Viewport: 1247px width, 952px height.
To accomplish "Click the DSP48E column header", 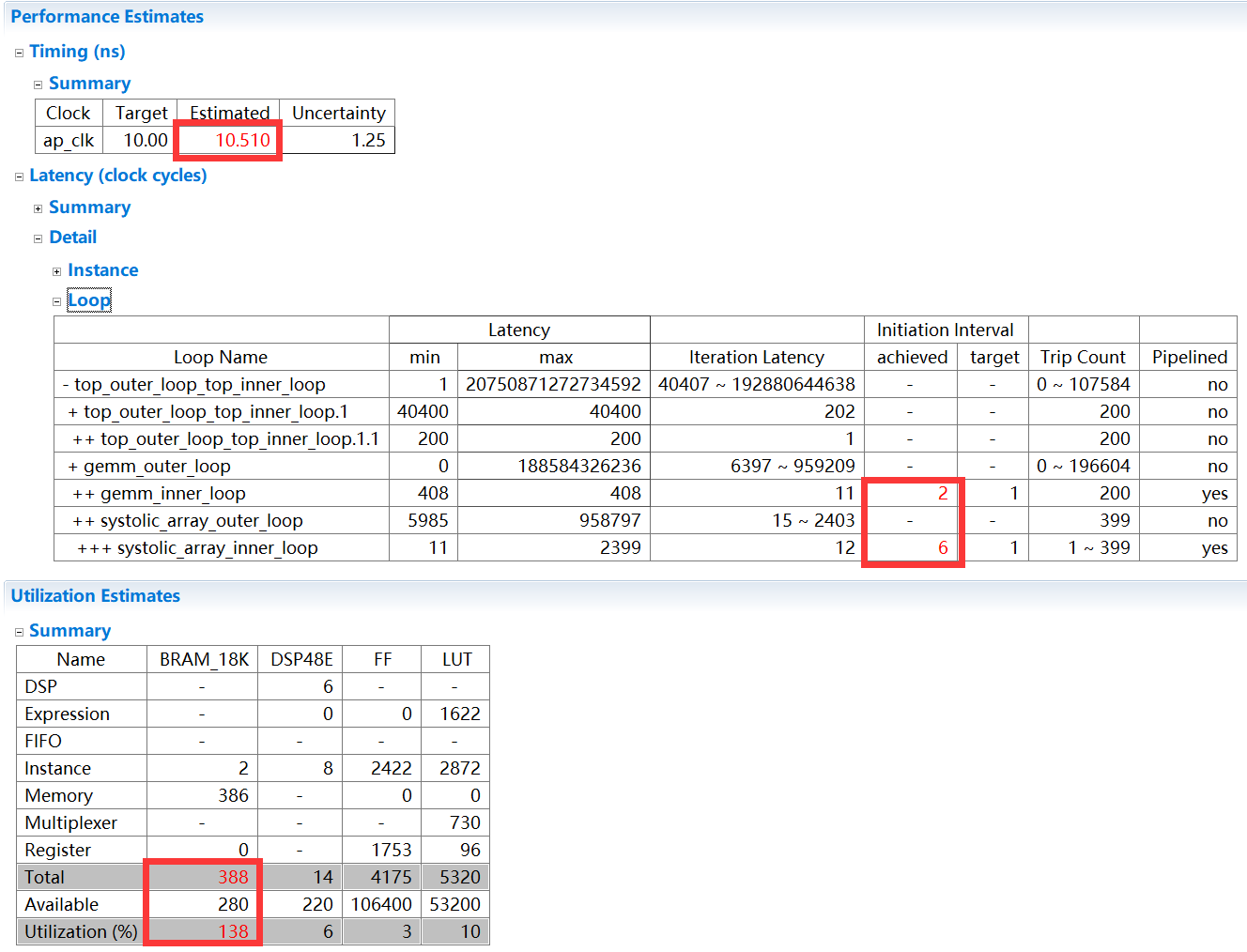I will coord(301,660).
